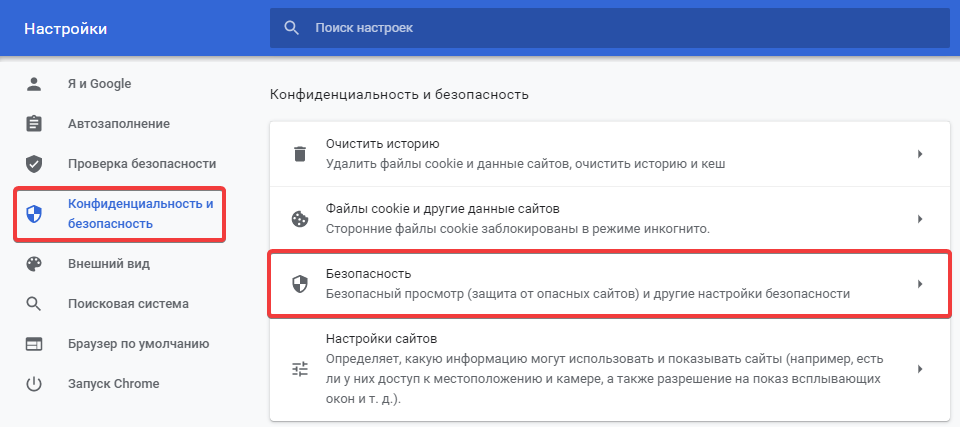The image size is (960, 427).
Task: Click the magnifier icon beside Поисковая система
Action: pos(34,304)
